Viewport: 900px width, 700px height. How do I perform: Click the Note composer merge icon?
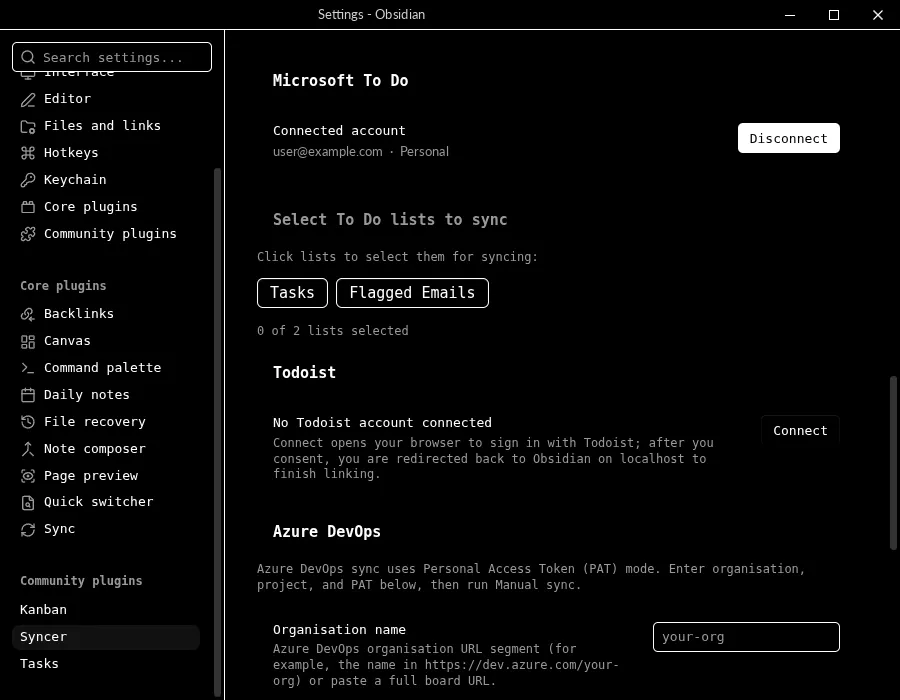click(28, 449)
